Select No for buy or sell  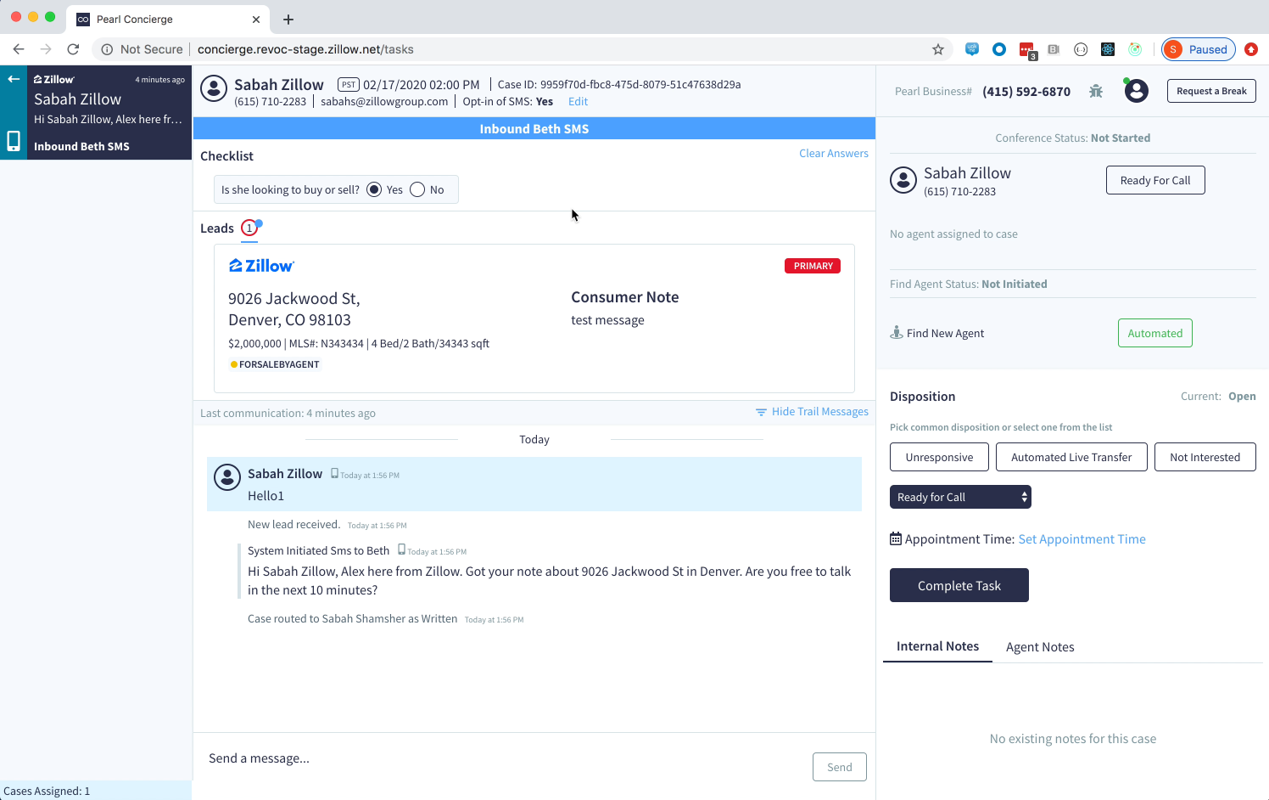tap(417, 190)
